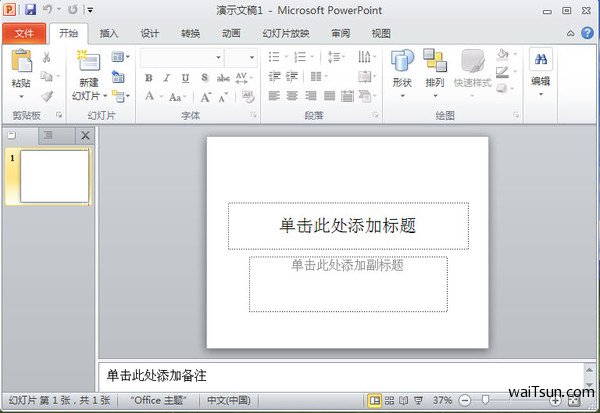The image size is (600, 413).
Task: Click the 中文(中国) language button in status bar
Action: tap(230, 400)
